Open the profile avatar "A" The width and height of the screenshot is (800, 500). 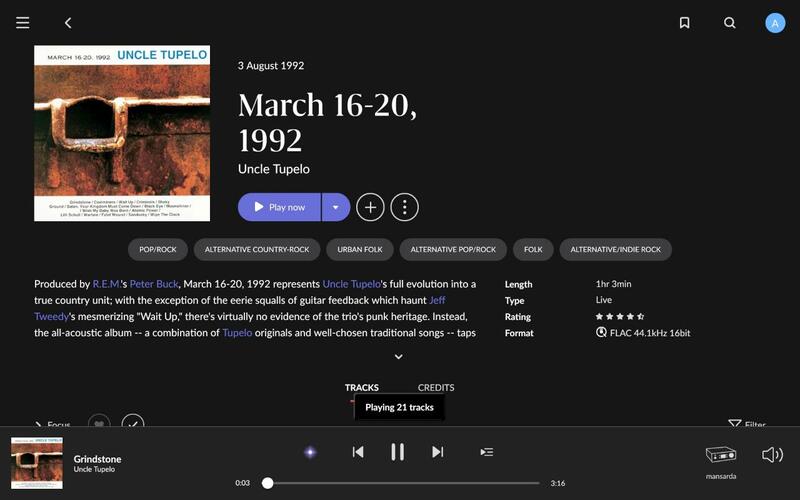coord(774,23)
